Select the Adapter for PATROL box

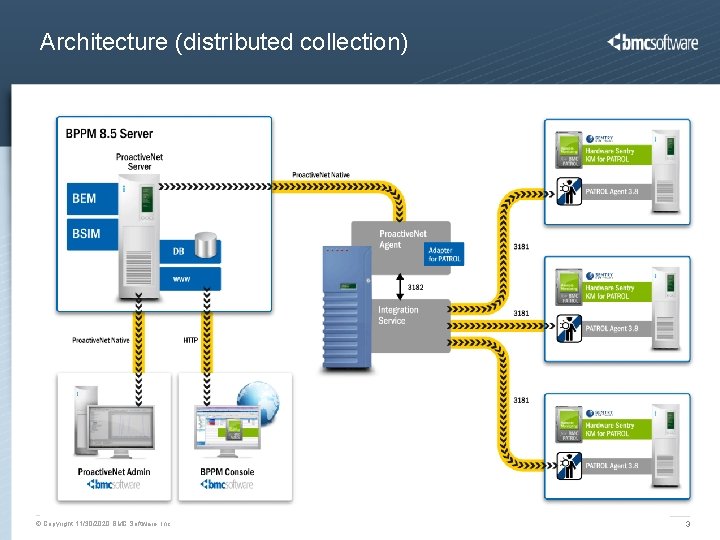[444, 254]
